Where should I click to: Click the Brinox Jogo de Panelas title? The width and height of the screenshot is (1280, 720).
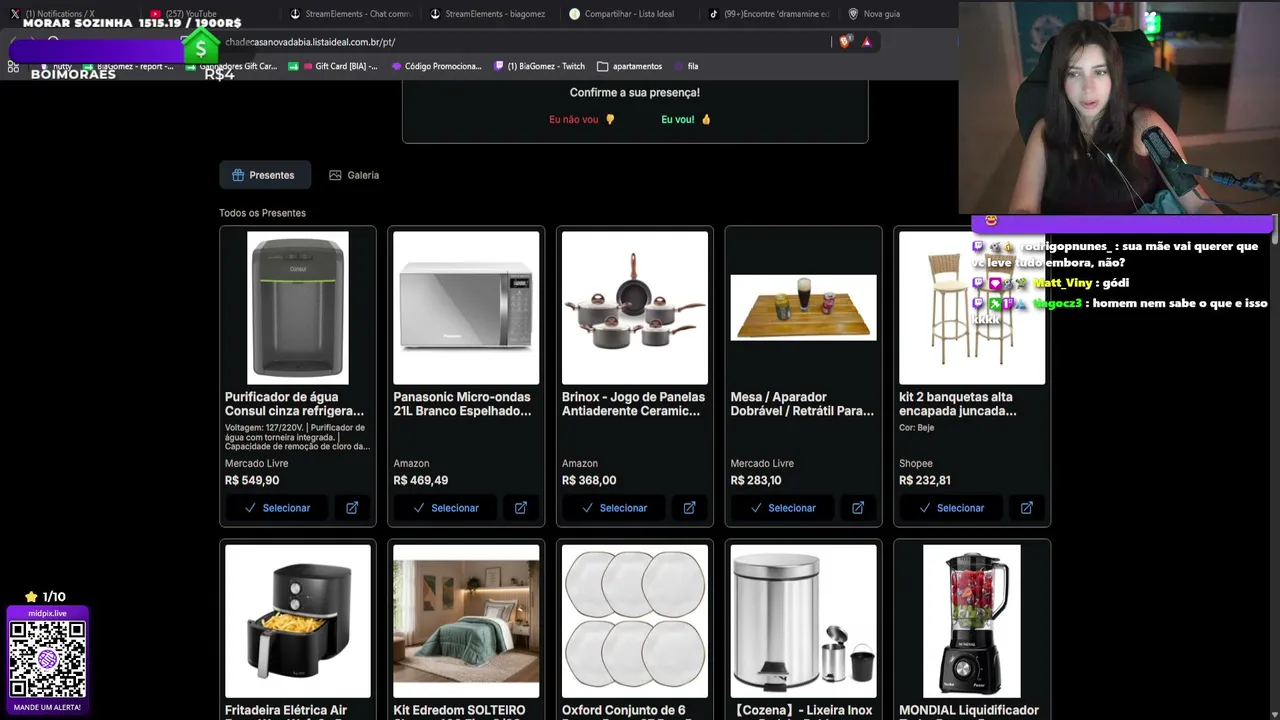pyautogui.click(x=634, y=404)
